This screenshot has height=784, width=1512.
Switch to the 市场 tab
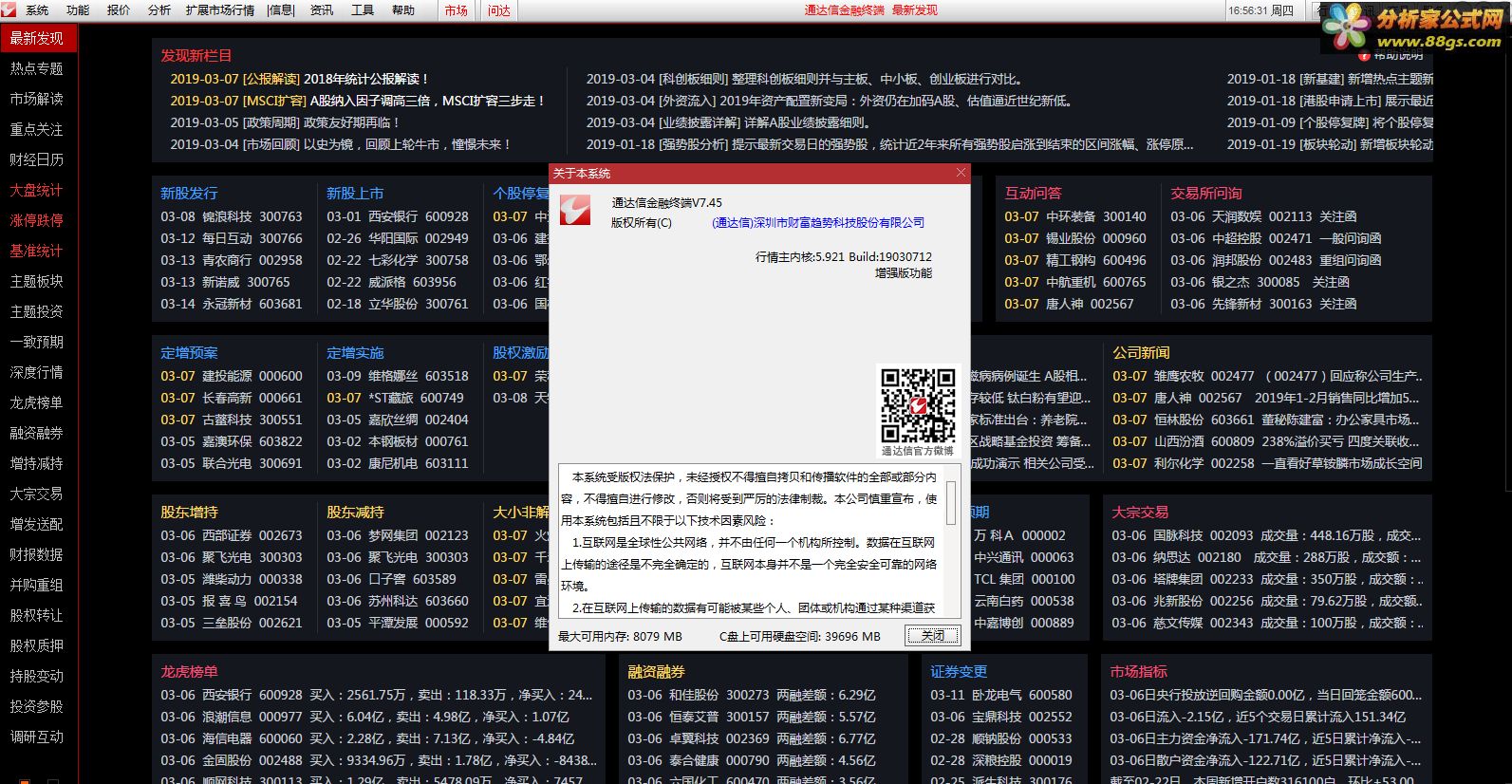point(457,10)
